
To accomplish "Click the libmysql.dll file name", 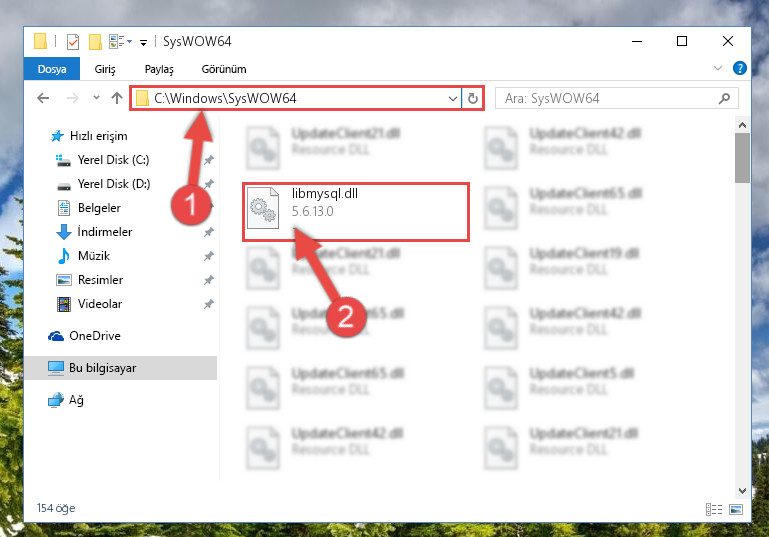I will [x=325, y=194].
